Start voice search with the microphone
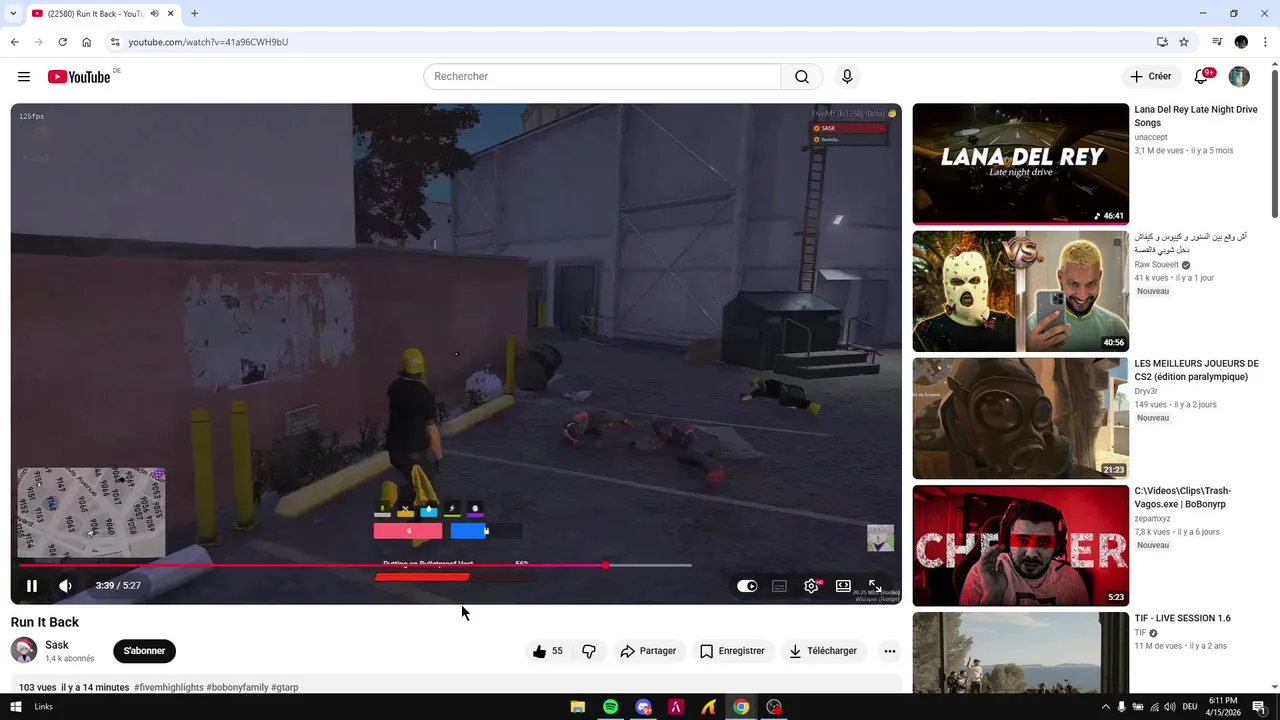Screen dimensions: 1280x720 tap(847, 77)
